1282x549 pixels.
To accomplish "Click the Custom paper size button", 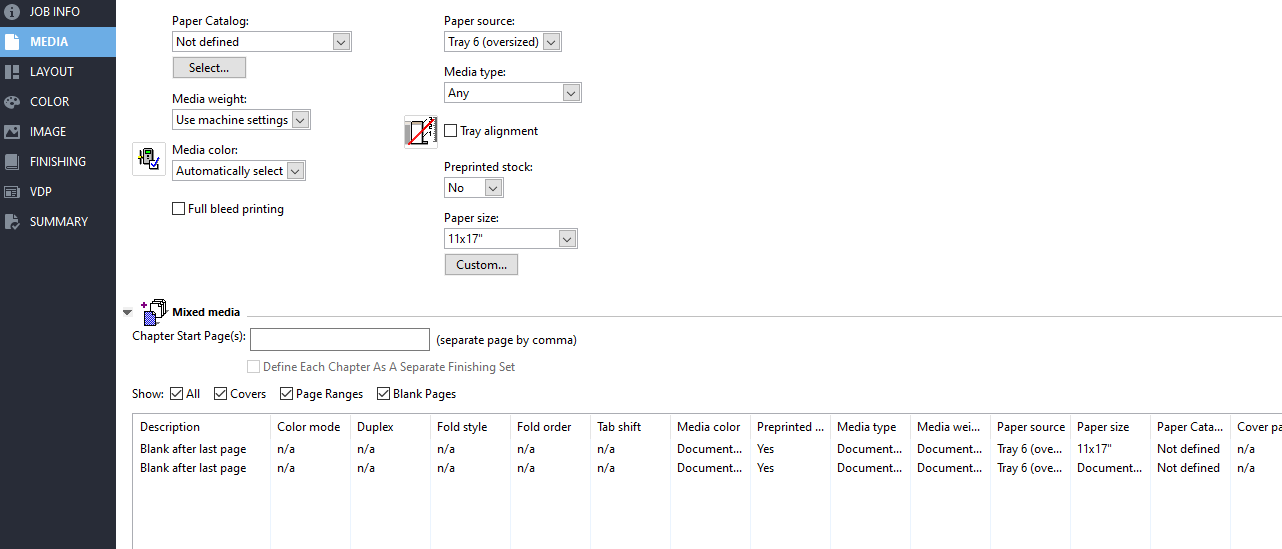I will pos(481,265).
